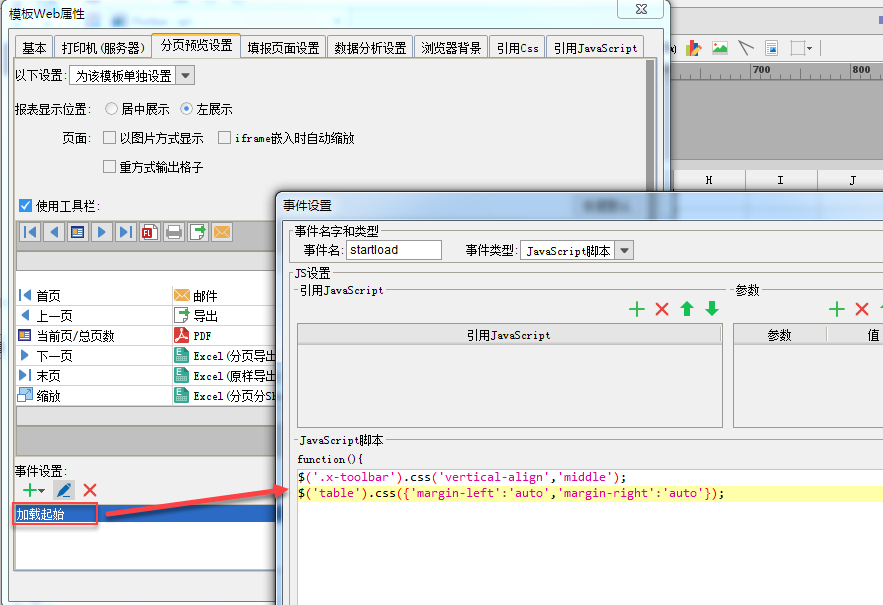Select 末页 item in toolbar button list
This screenshot has width=883, height=605.
(94, 376)
